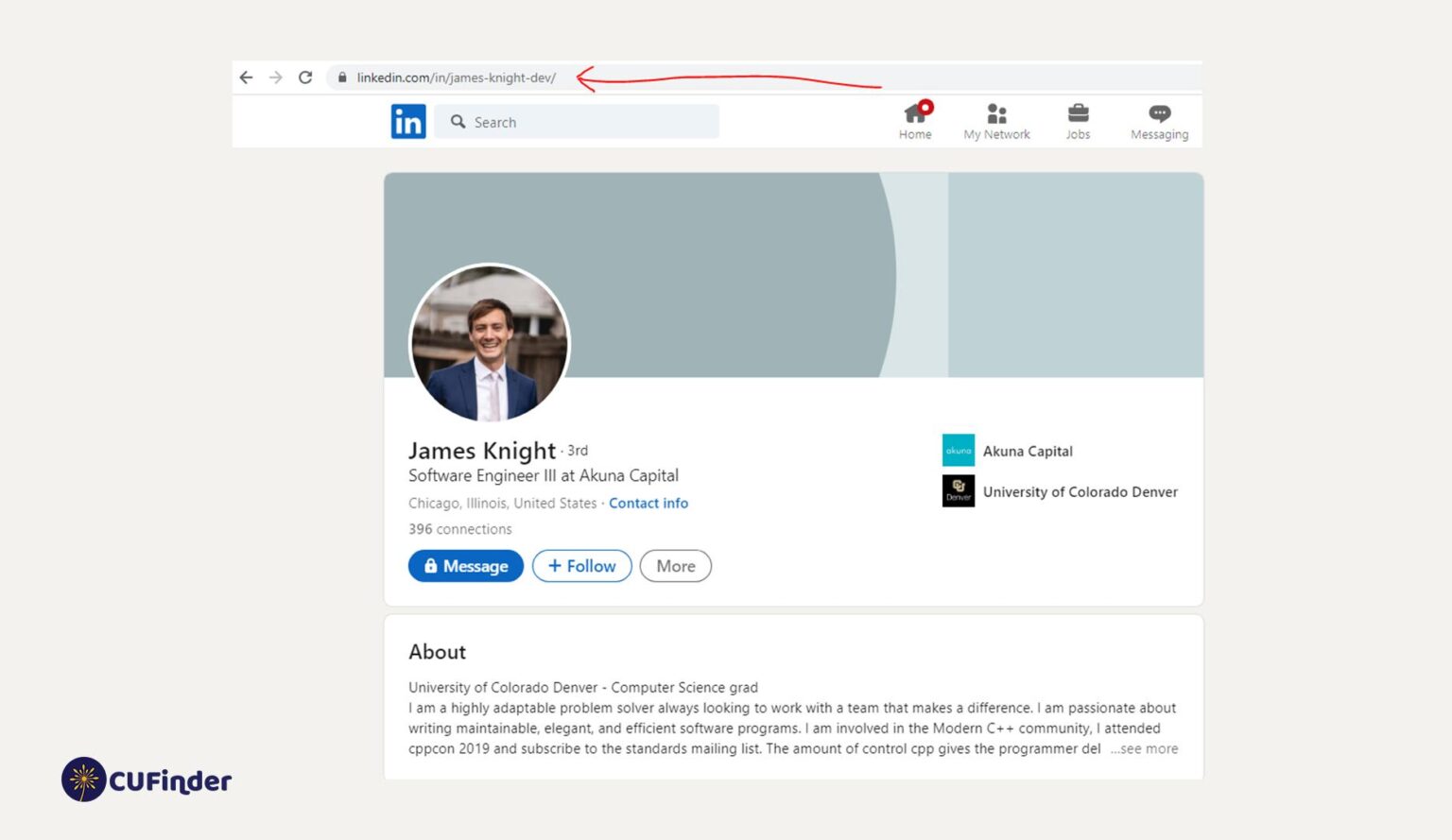The width and height of the screenshot is (1452, 840).
Task: Expand About text with see more
Action: point(1145,749)
